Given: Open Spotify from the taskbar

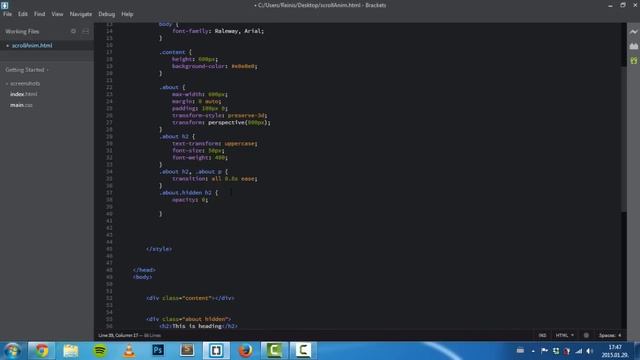Looking at the screenshot, I should tap(100, 350).
